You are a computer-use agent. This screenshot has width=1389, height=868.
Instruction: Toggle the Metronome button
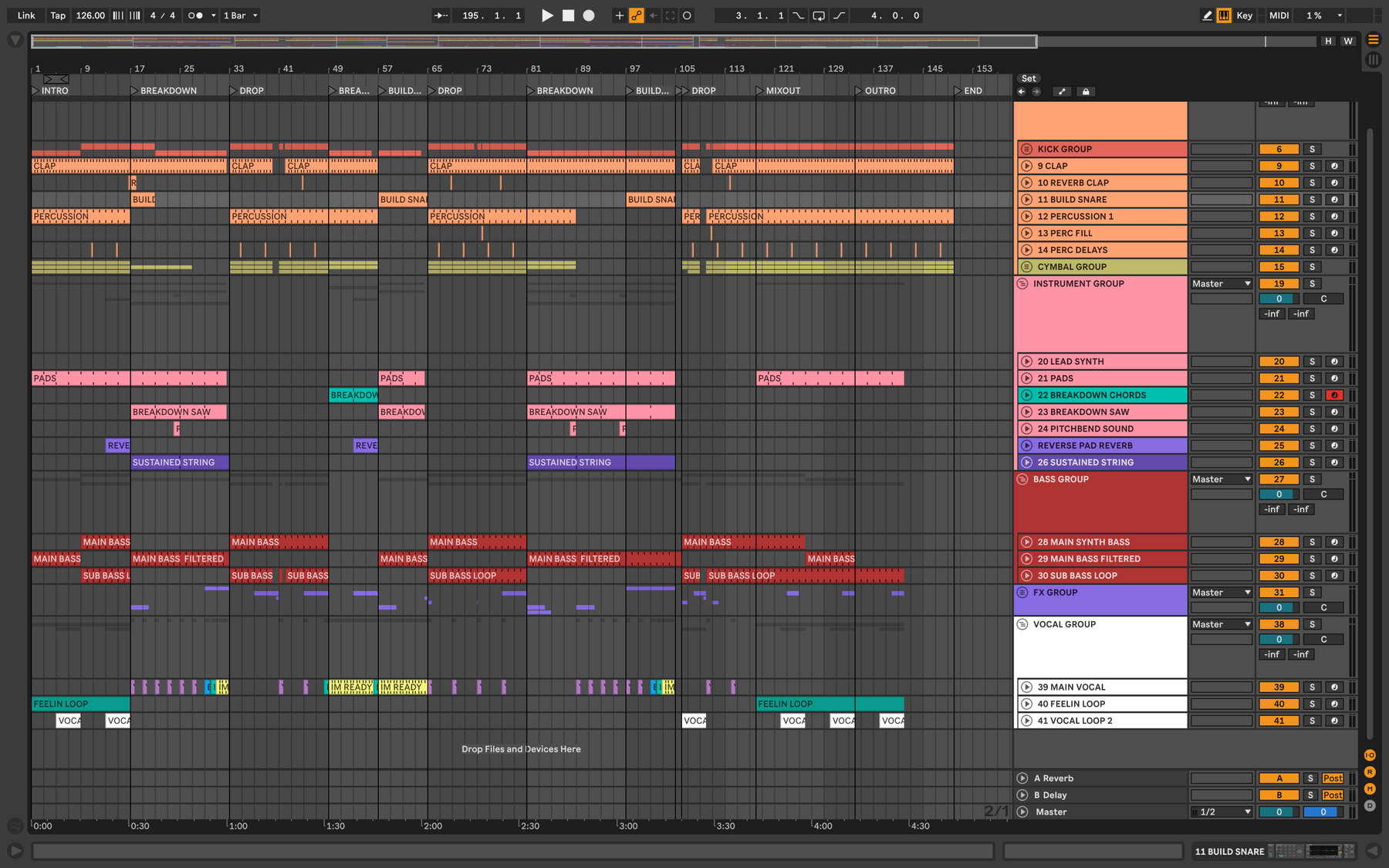tap(196, 15)
